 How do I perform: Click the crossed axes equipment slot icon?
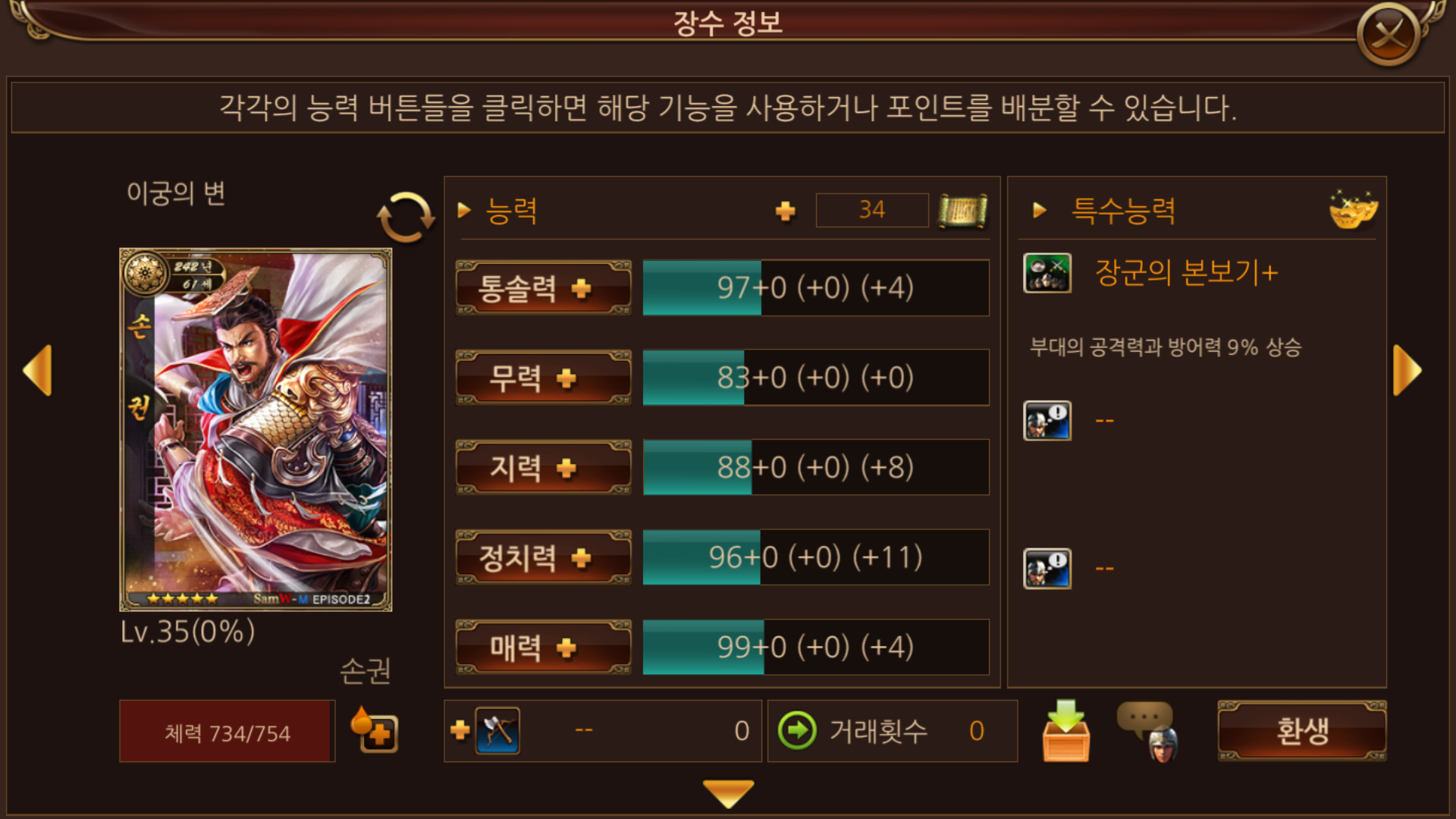coord(497,730)
